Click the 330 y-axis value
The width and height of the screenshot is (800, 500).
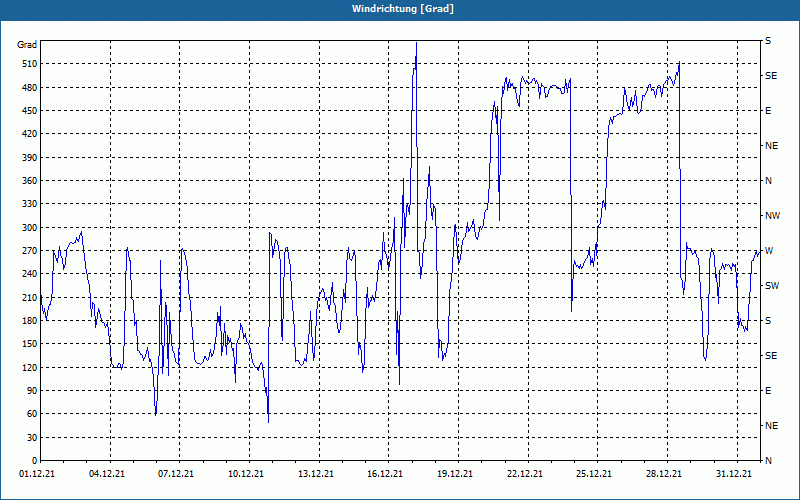point(30,204)
